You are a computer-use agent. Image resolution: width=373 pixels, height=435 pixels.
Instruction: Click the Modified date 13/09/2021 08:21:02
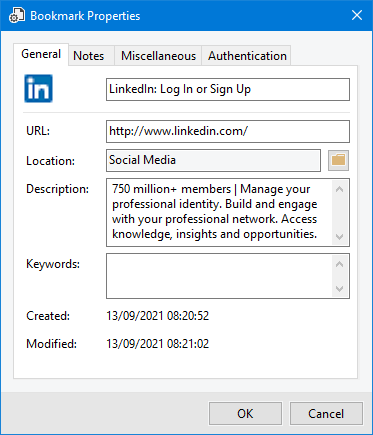coord(158,344)
